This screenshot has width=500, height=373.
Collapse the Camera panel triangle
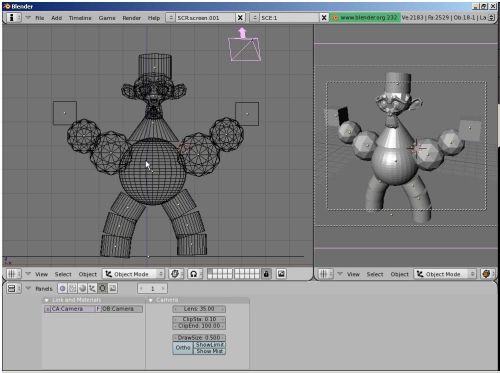tap(151, 300)
